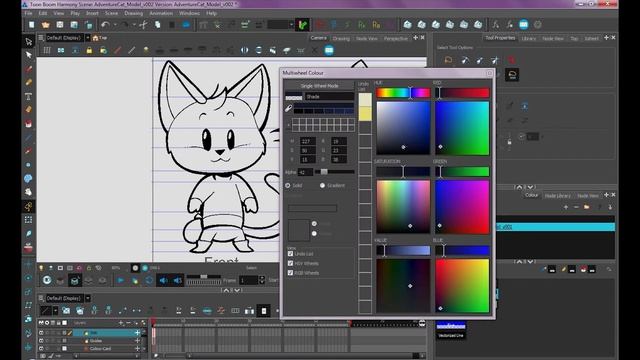Click the Cut scissors icon
Viewport: 640px width, 360px height.
click(x=143, y=25)
